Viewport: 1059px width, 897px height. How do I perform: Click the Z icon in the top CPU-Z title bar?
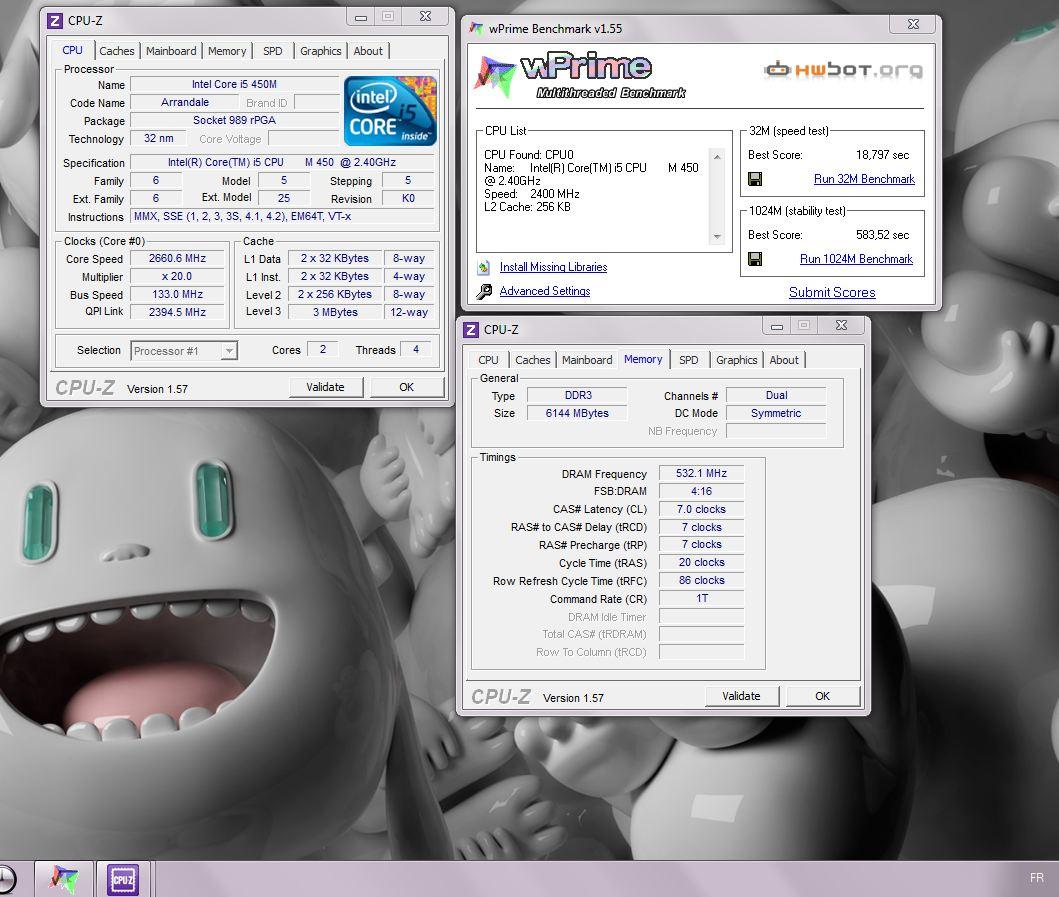(55, 21)
